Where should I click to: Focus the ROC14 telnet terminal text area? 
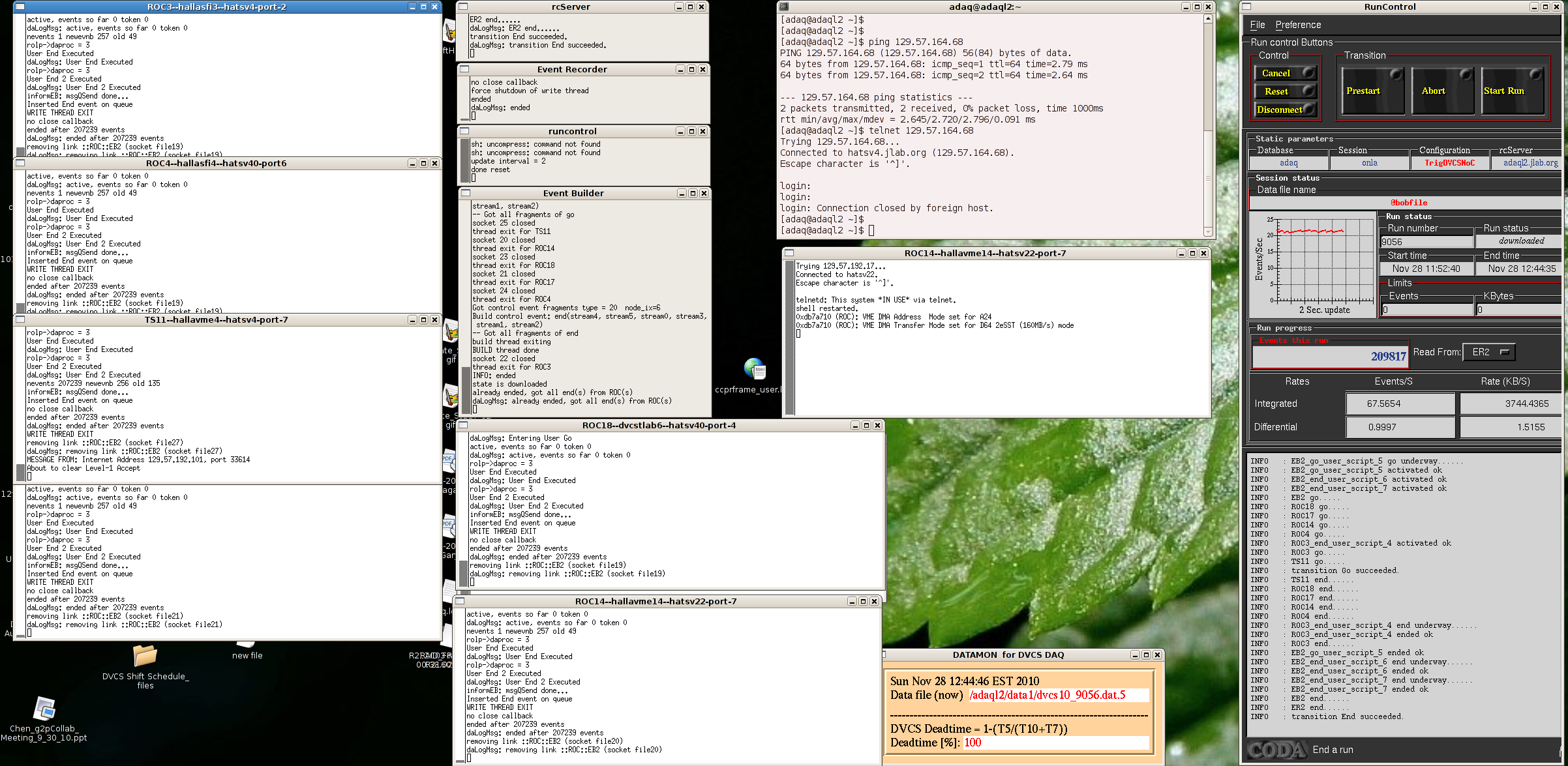(x=1001, y=338)
